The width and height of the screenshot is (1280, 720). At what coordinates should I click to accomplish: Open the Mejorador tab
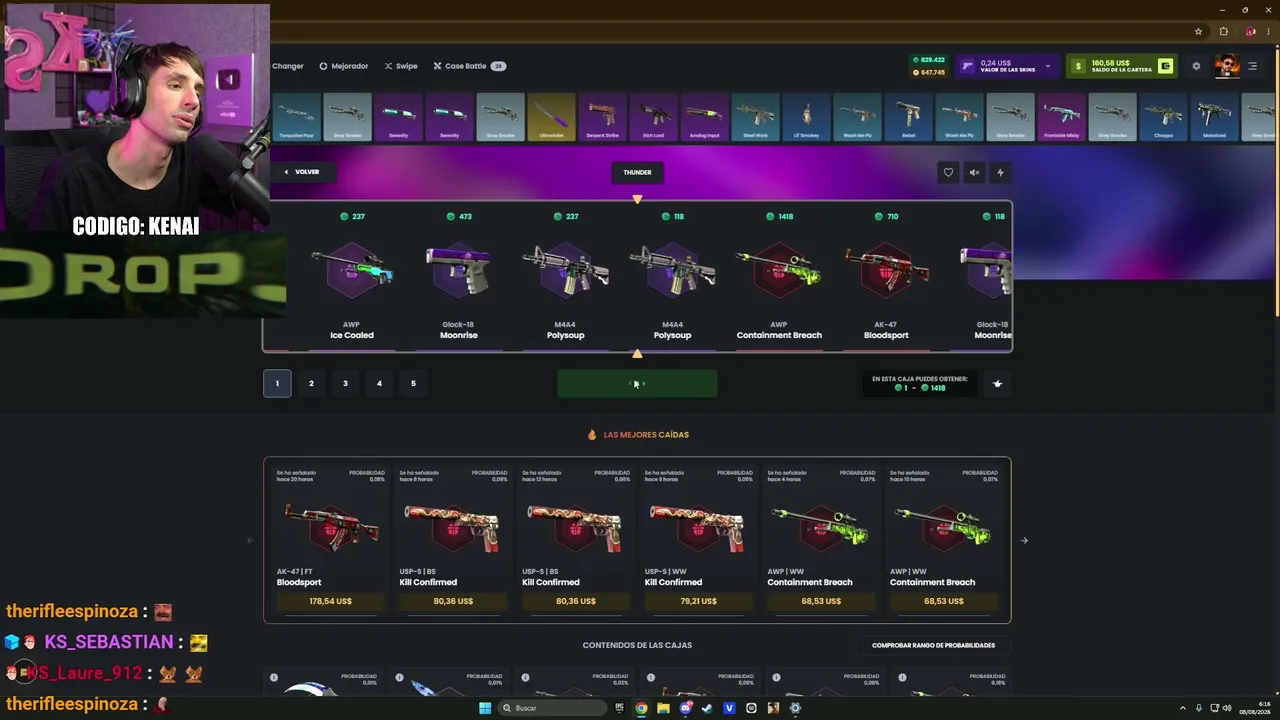[344, 66]
